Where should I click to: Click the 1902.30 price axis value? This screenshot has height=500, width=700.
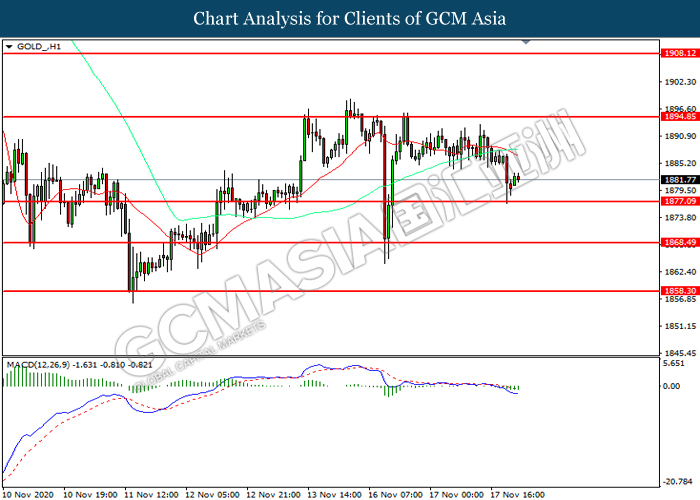pos(680,82)
